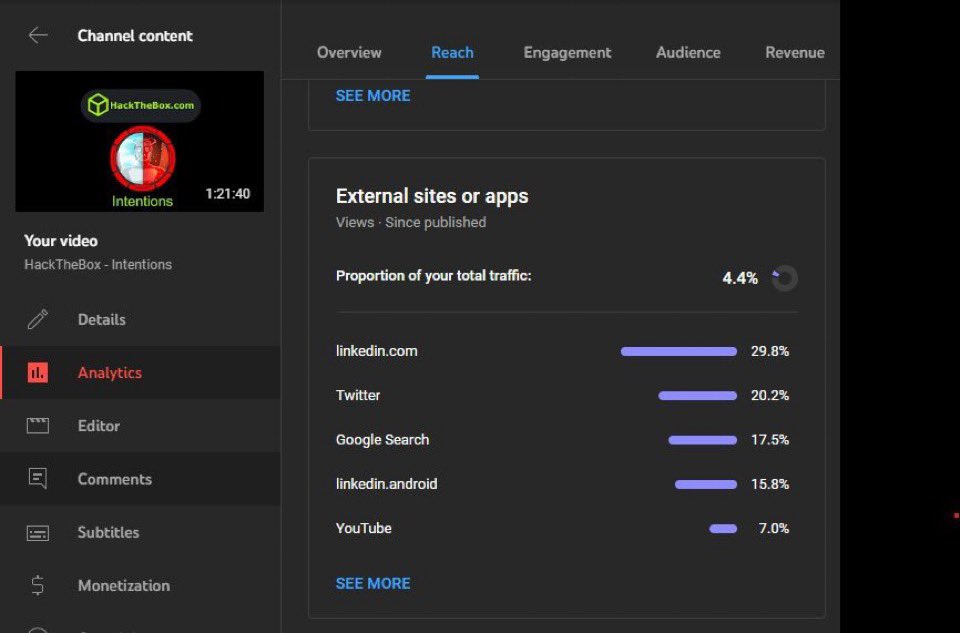960x633 pixels.
Task: Click the Analytics bar chart icon
Action: tap(38, 372)
